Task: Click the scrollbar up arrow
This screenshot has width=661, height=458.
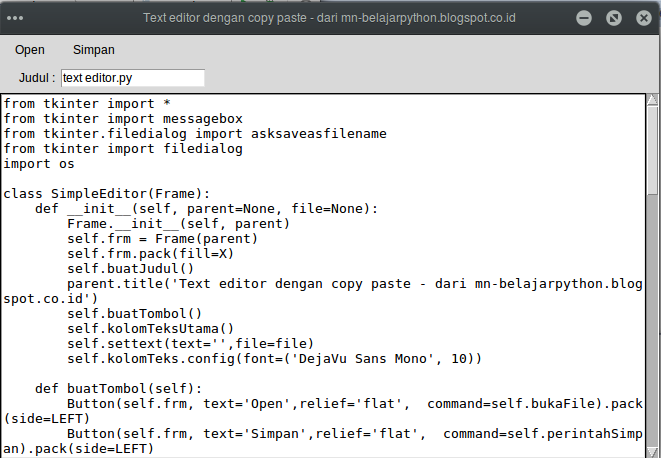Action: [x=652, y=99]
